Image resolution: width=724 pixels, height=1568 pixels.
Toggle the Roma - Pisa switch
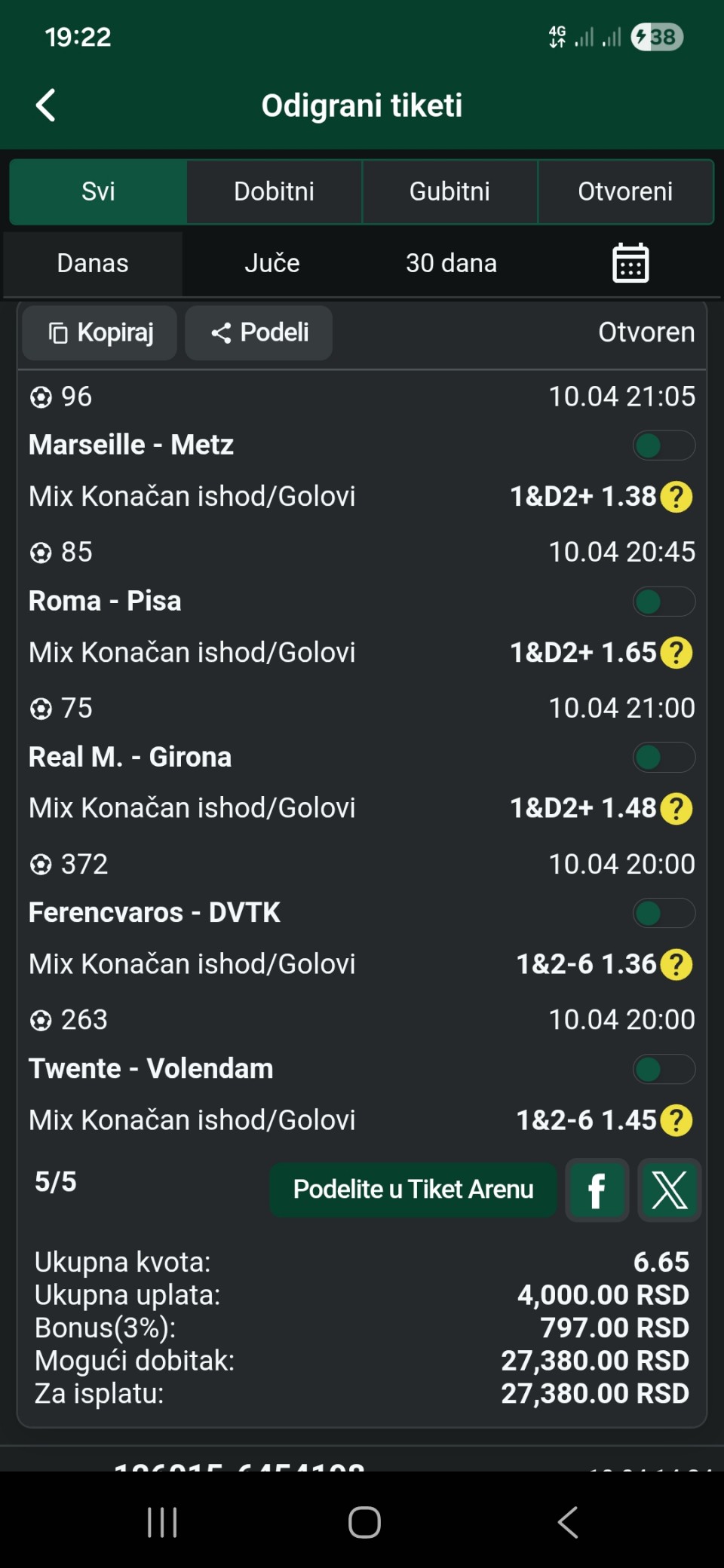[664, 602]
